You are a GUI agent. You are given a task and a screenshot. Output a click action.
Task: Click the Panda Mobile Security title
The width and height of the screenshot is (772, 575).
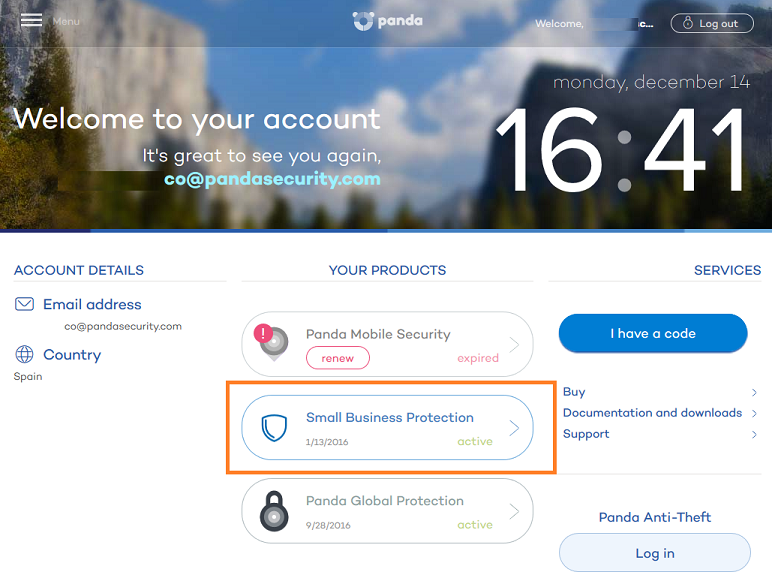(378, 334)
